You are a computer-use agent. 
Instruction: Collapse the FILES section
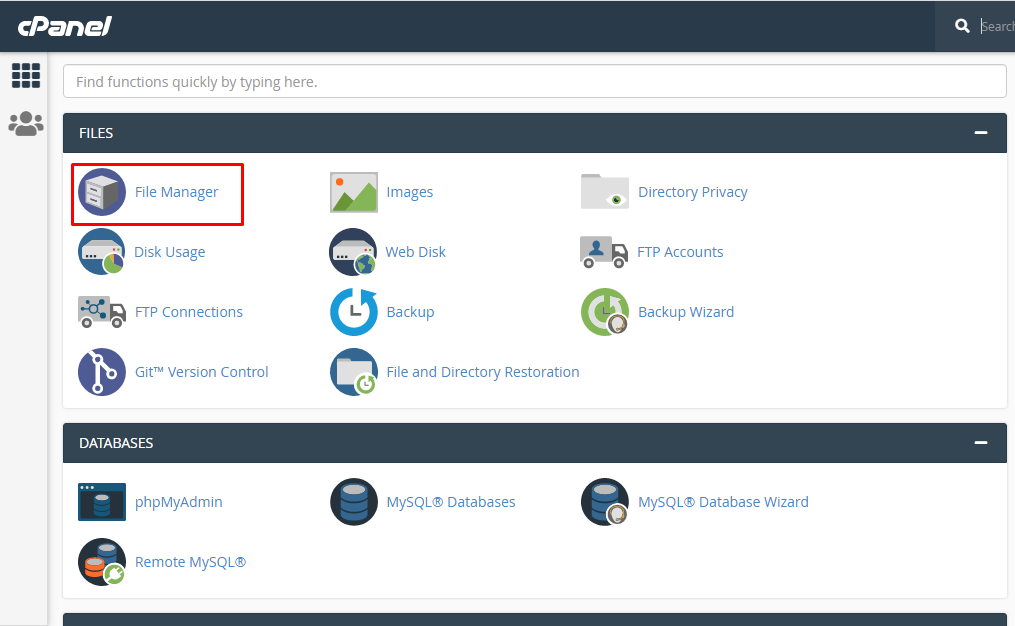(981, 133)
